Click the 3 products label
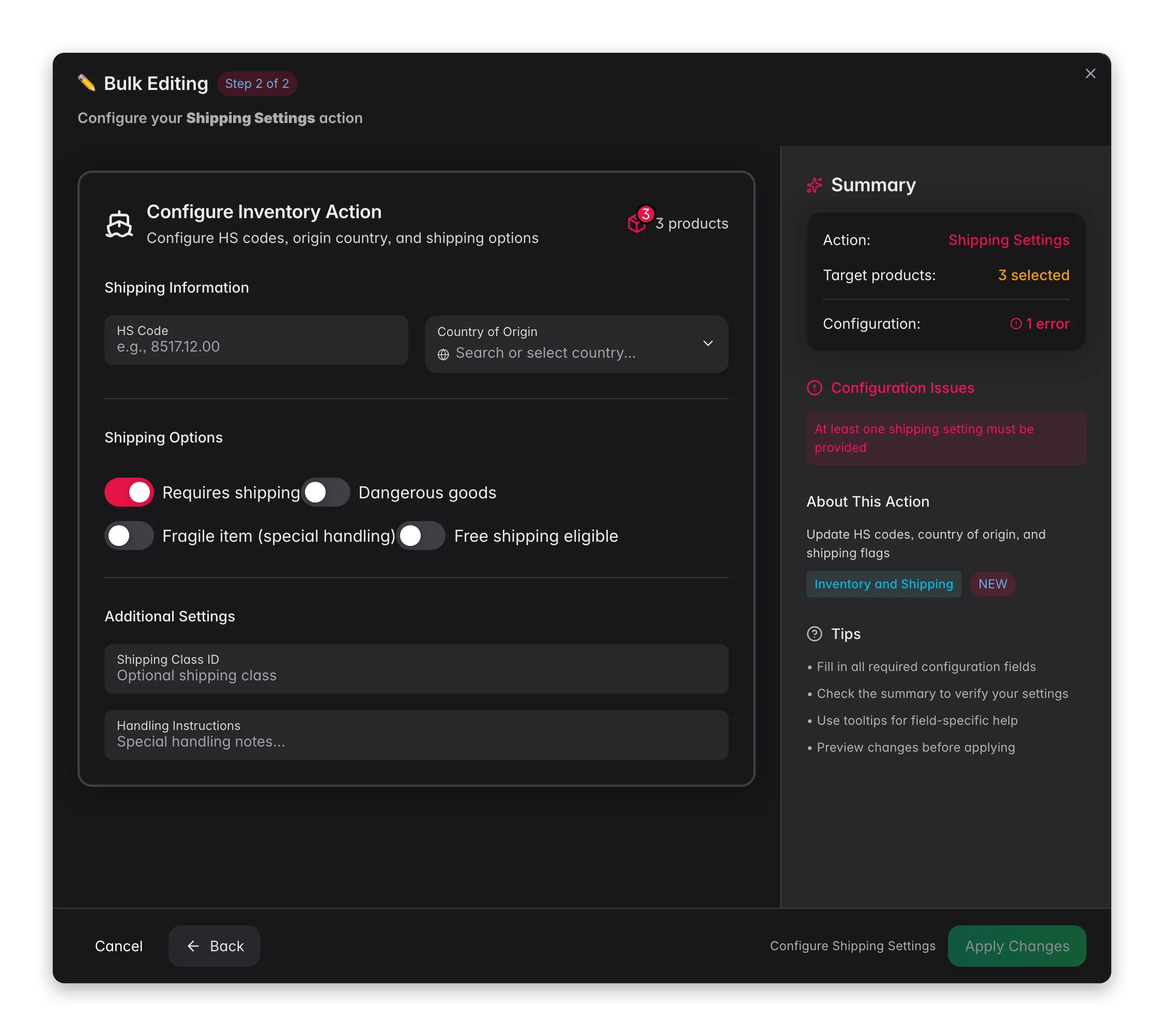Image resolution: width=1164 pixels, height=1036 pixels. (692, 223)
